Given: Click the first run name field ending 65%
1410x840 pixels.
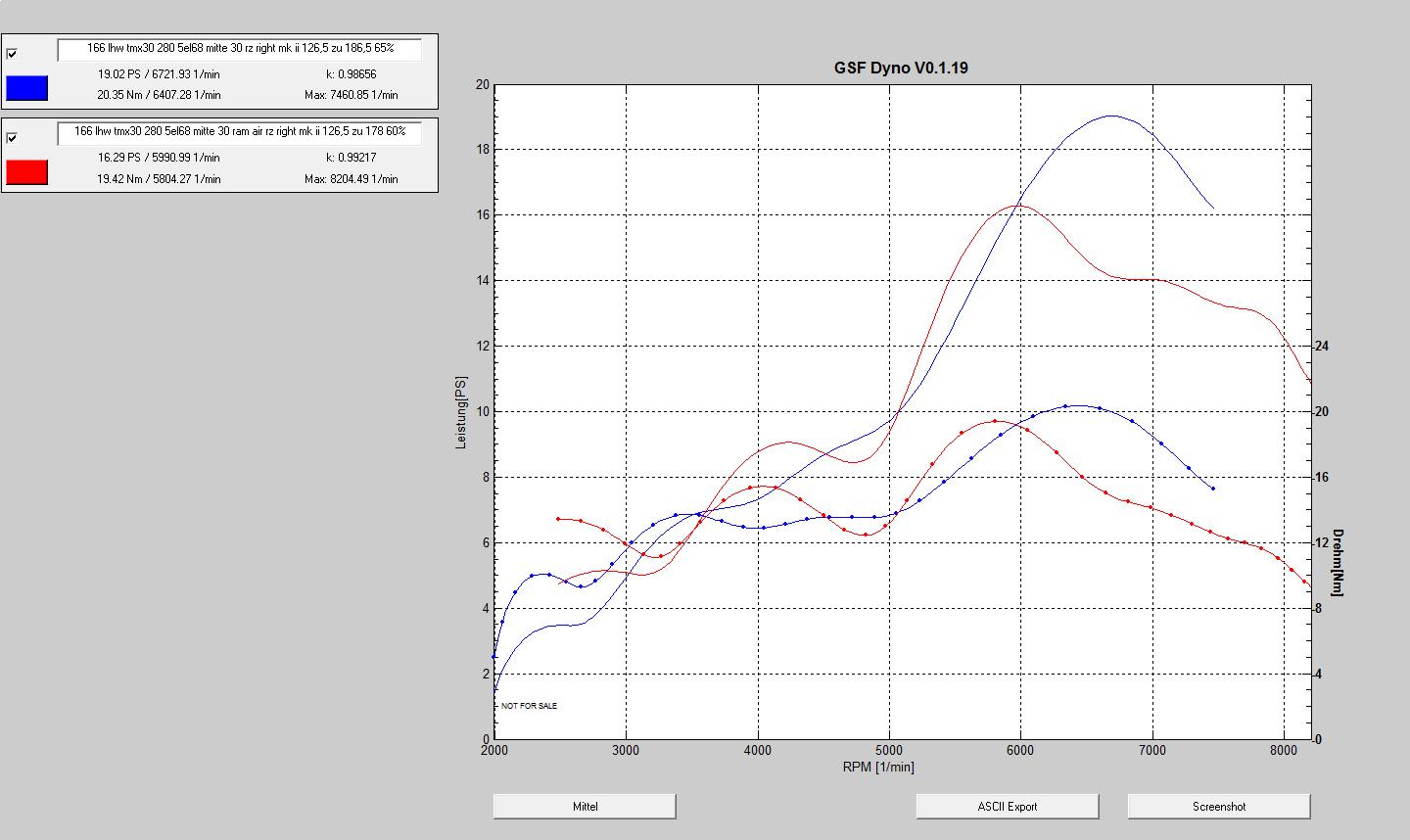Looking at the screenshot, I should pos(239,48).
